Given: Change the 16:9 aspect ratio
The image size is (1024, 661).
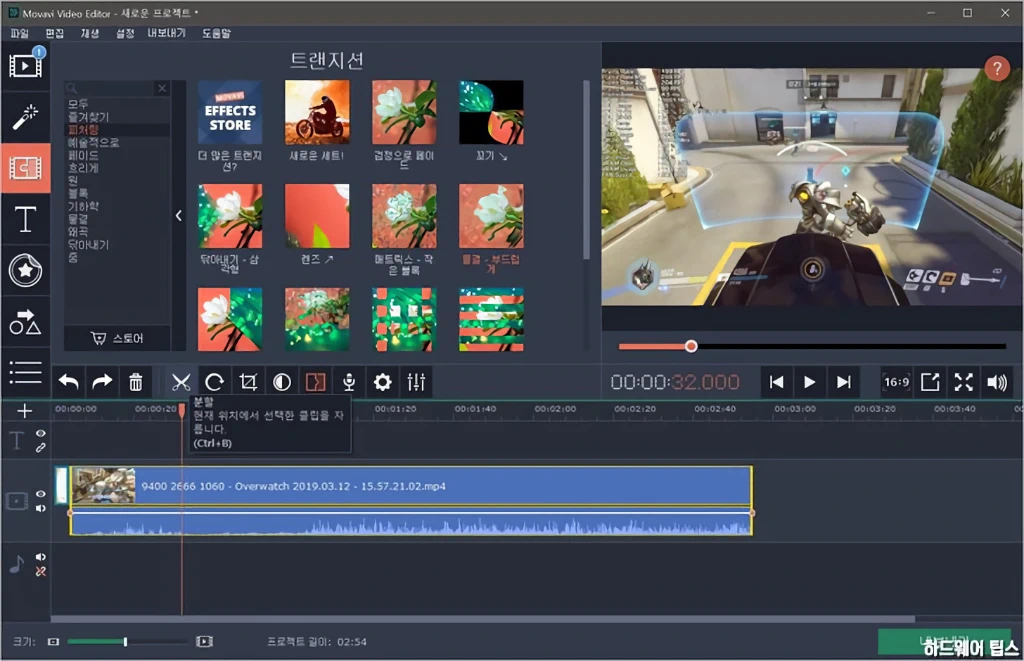Looking at the screenshot, I should coord(896,382).
